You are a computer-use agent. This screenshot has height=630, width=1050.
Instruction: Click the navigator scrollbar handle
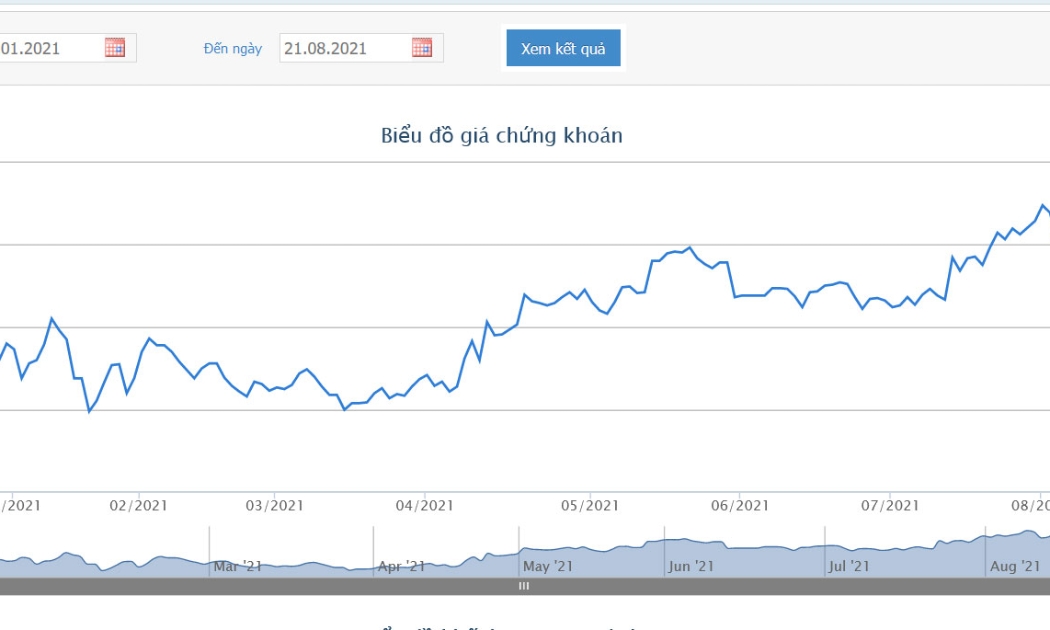(x=524, y=586)
